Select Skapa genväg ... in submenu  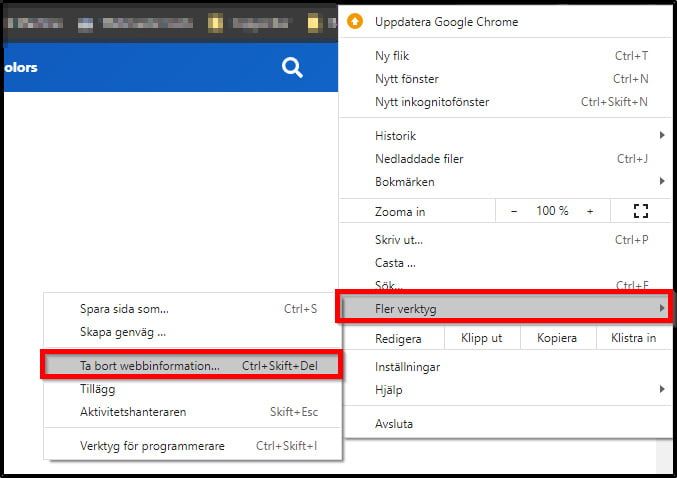coord(193,332)
